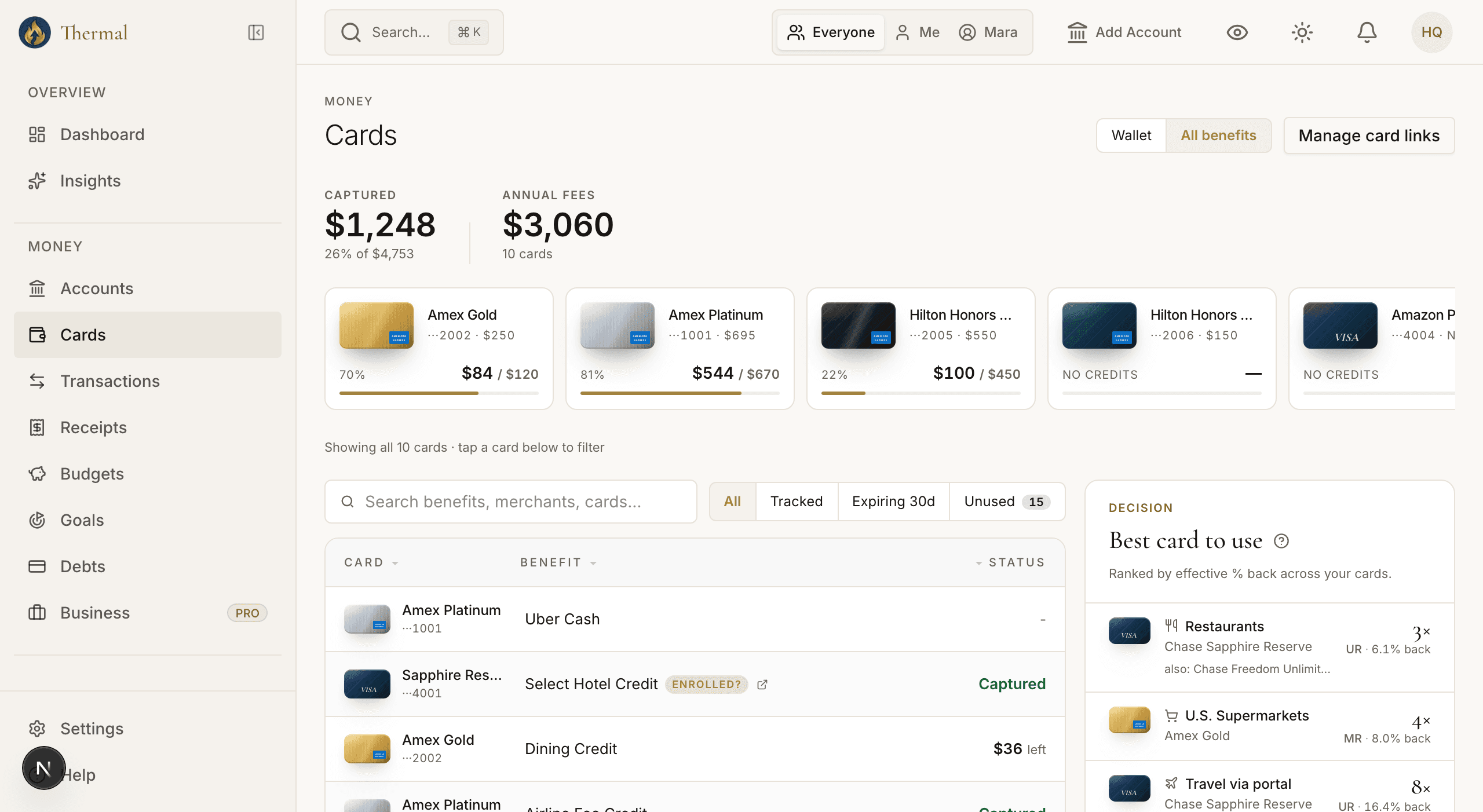The width and height of the screenshot is (1483, 812).
Task: Select All benefits view
Action: tap(1218, 136)
